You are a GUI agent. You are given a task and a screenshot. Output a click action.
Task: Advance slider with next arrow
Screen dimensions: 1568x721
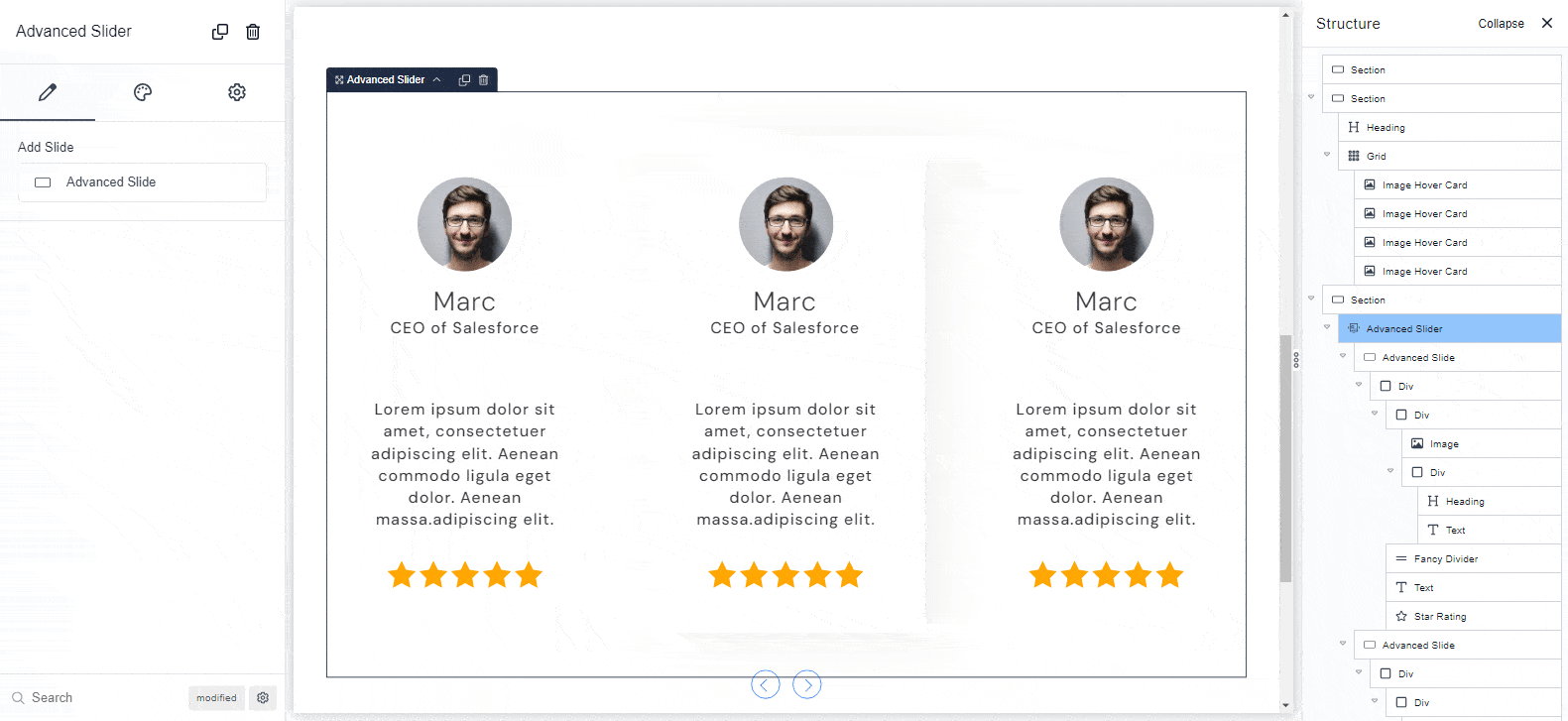[807, 684]
